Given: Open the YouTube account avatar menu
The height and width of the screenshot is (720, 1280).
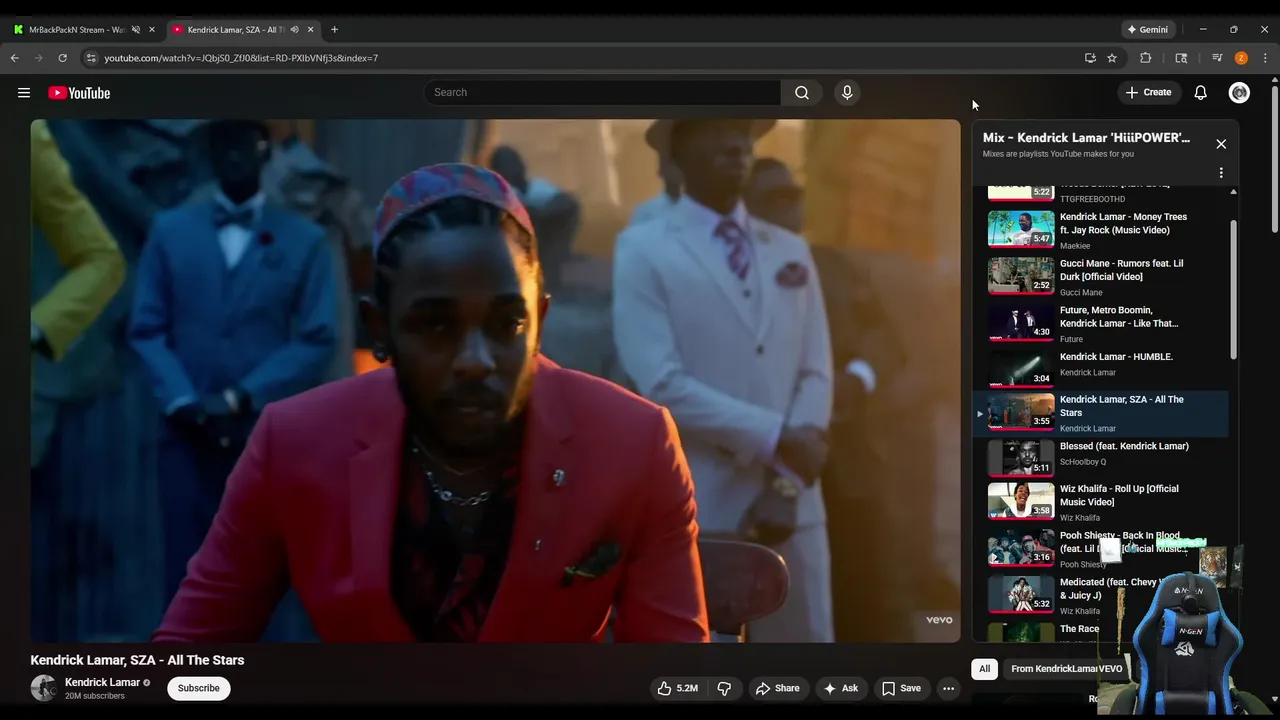Looking at the screenshot, I should (x=1239, y=92).
